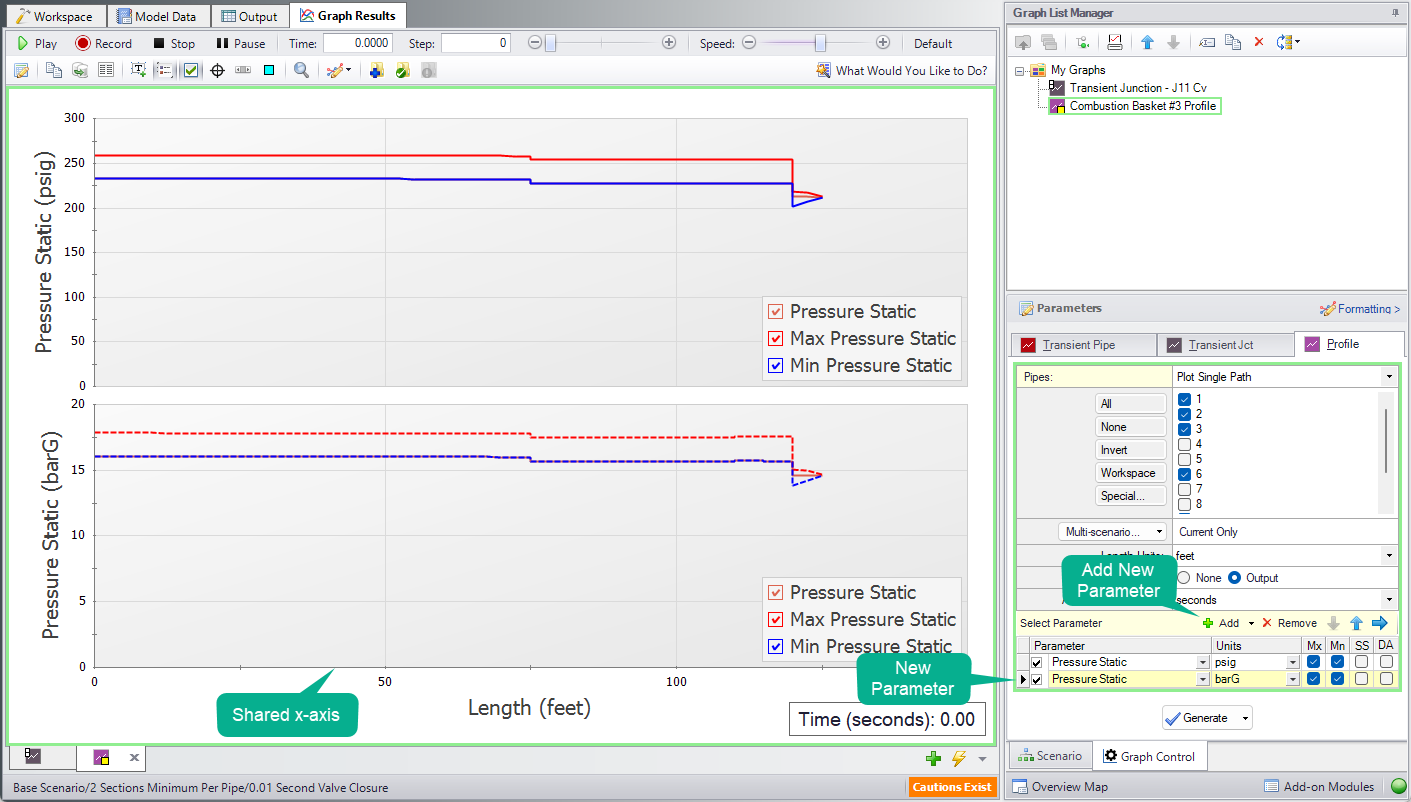Viewport: 1411px width, 802px height.
Task: Open the feet length units dropdown
Action: coord(1389,555)
